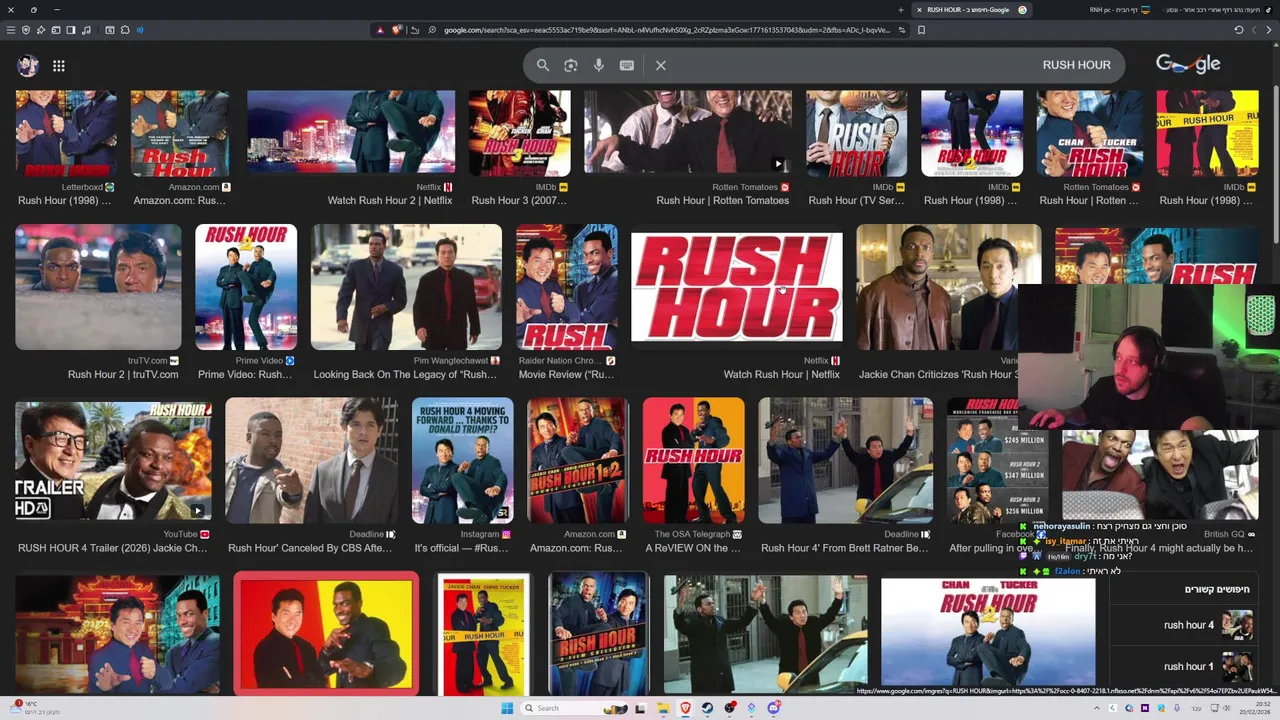Open a new browser tab with the plus button

click(901, 10)
